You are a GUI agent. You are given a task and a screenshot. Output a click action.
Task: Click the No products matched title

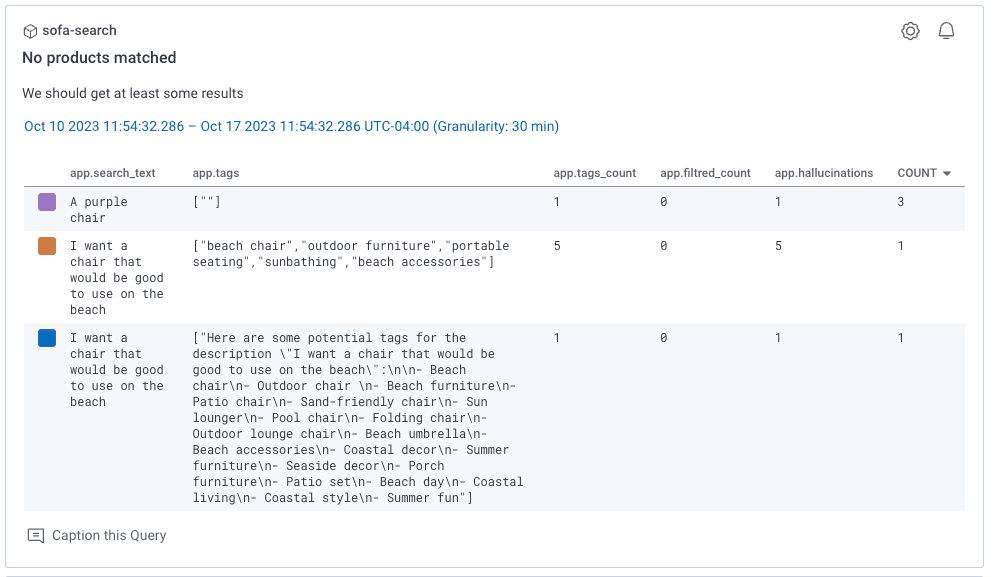coord(99,58)
